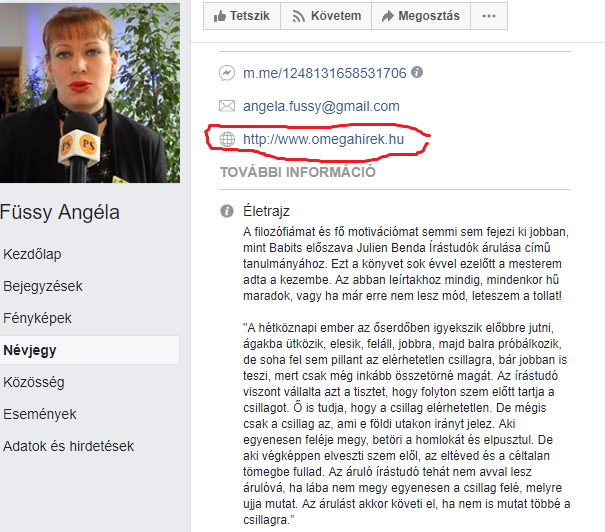Click the RSS follow icon on Követem
This screenshot has height=532, width=605.
tap(298, 16)
